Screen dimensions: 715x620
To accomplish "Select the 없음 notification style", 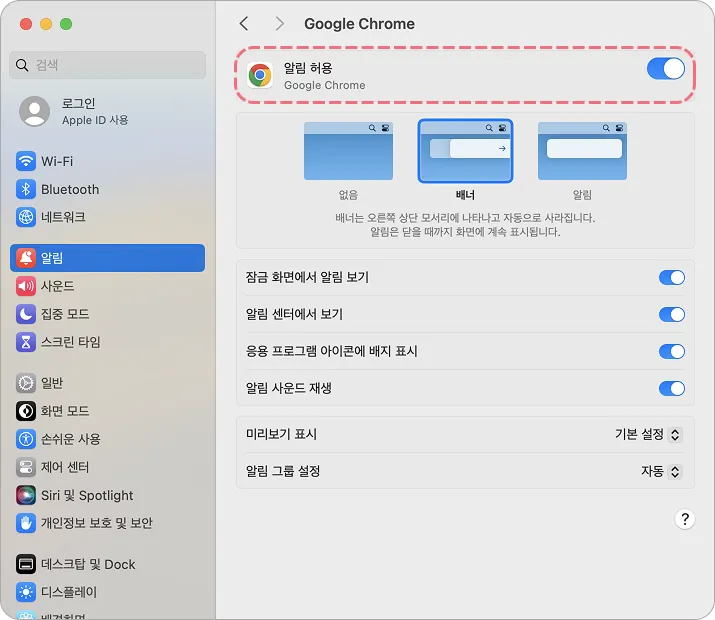I will (x=348, y=151).
